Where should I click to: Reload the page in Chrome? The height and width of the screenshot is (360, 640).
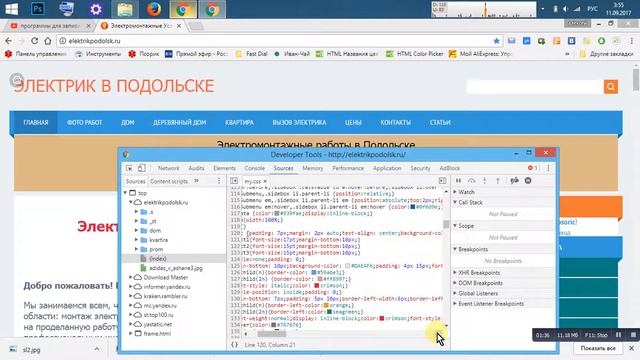[x=35, y=41]
